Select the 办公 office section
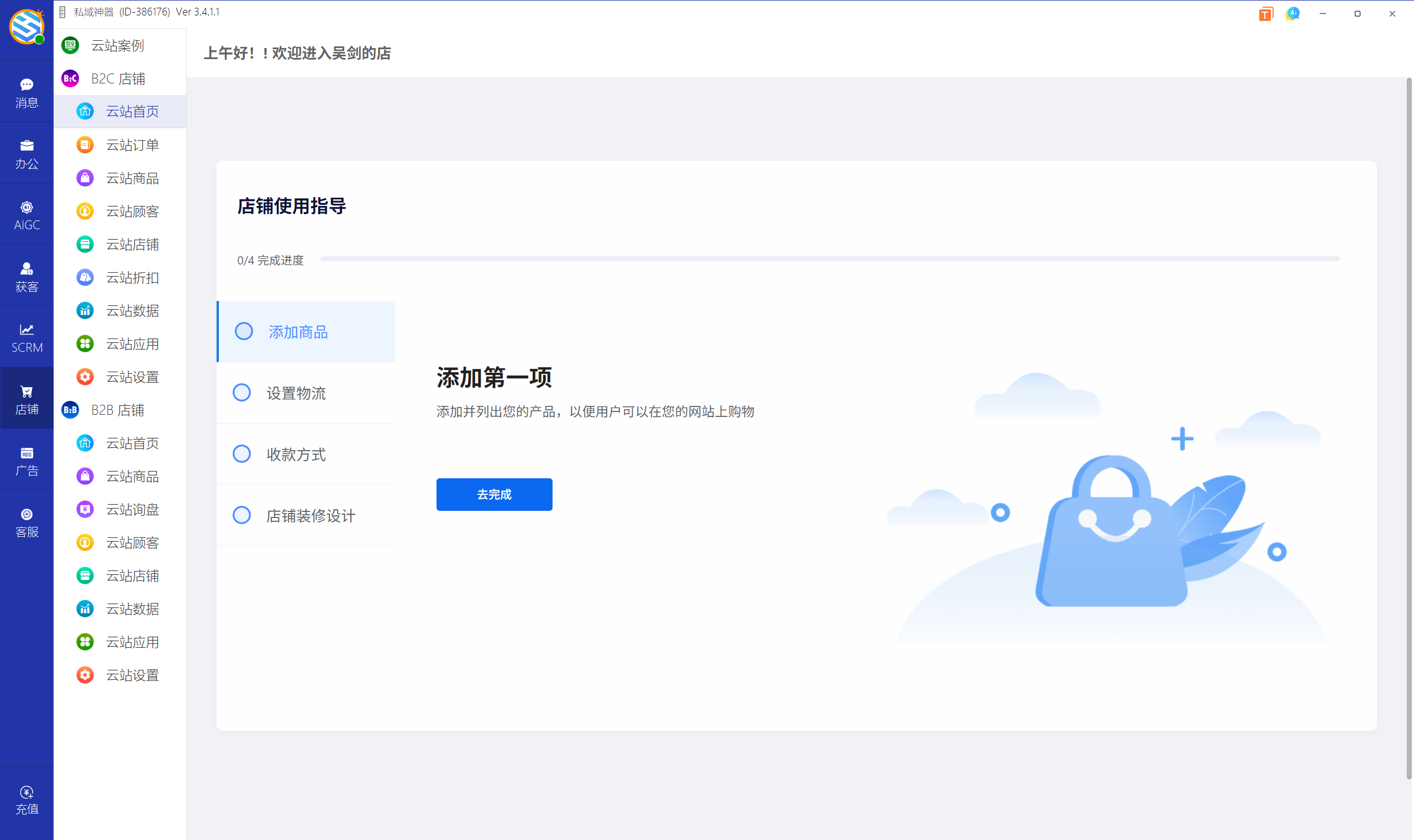The image size is (1414, 840). 27,154
